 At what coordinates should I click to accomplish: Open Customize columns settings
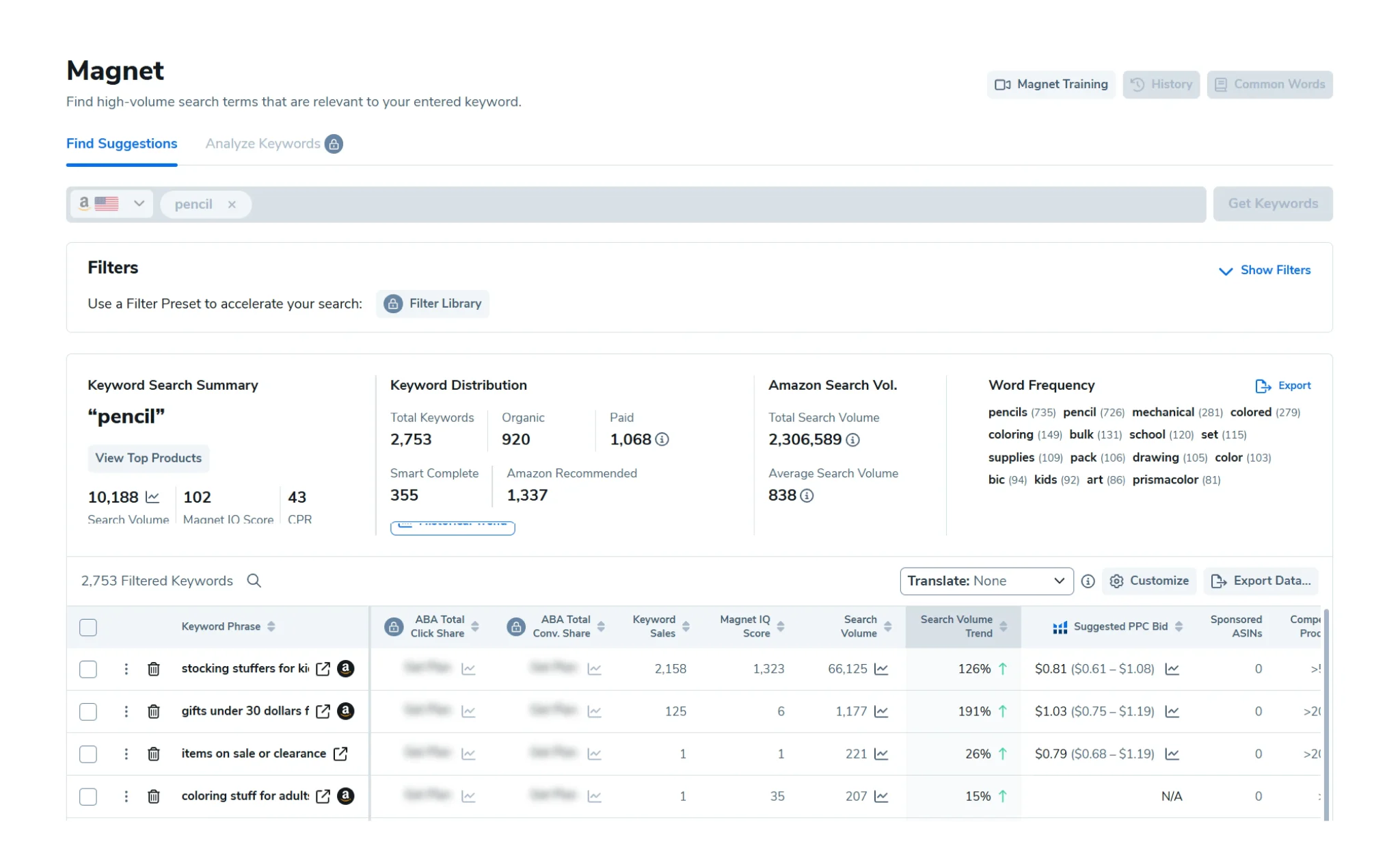(x=1149, y=581)
